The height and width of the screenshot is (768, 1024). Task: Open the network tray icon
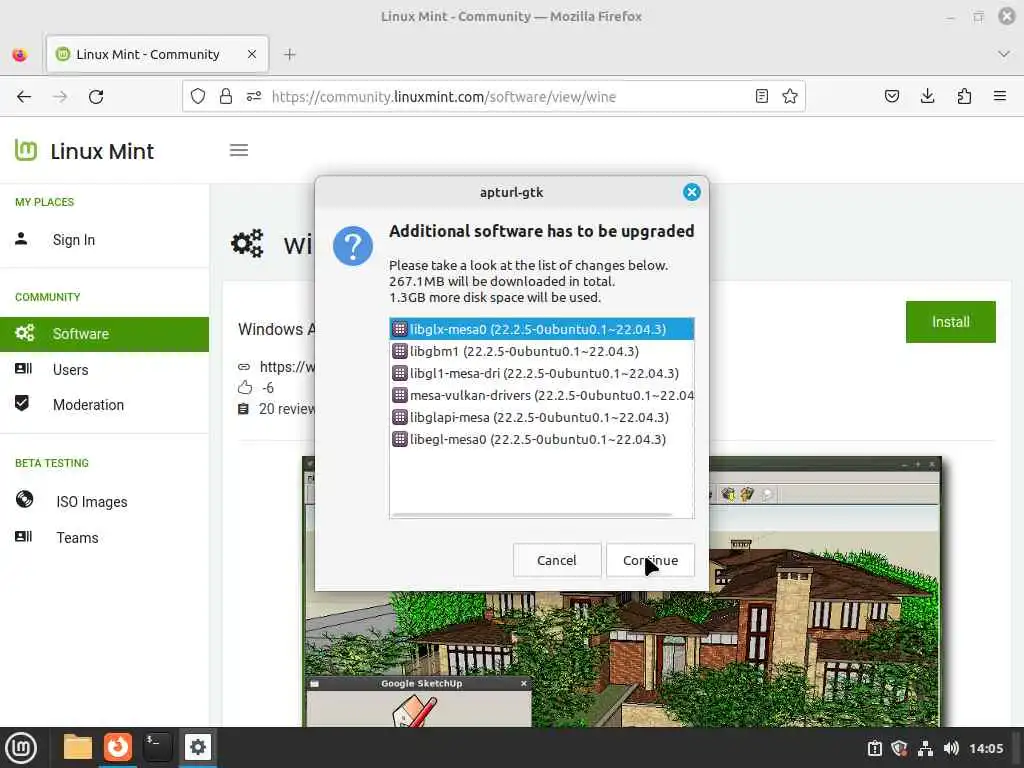tap(925, 748)
